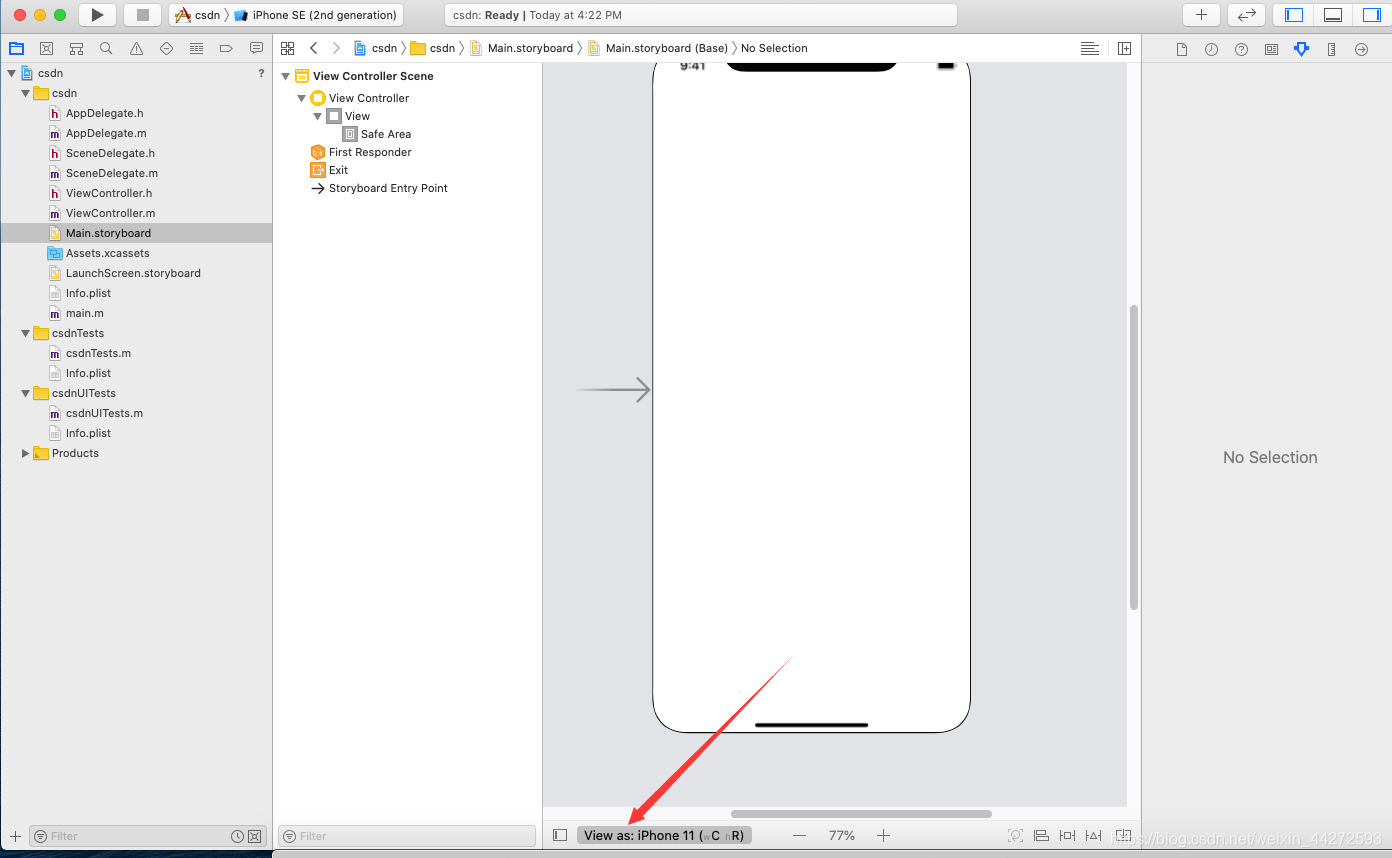Switch to the Breakpoint navigator

tap(226, 48)
